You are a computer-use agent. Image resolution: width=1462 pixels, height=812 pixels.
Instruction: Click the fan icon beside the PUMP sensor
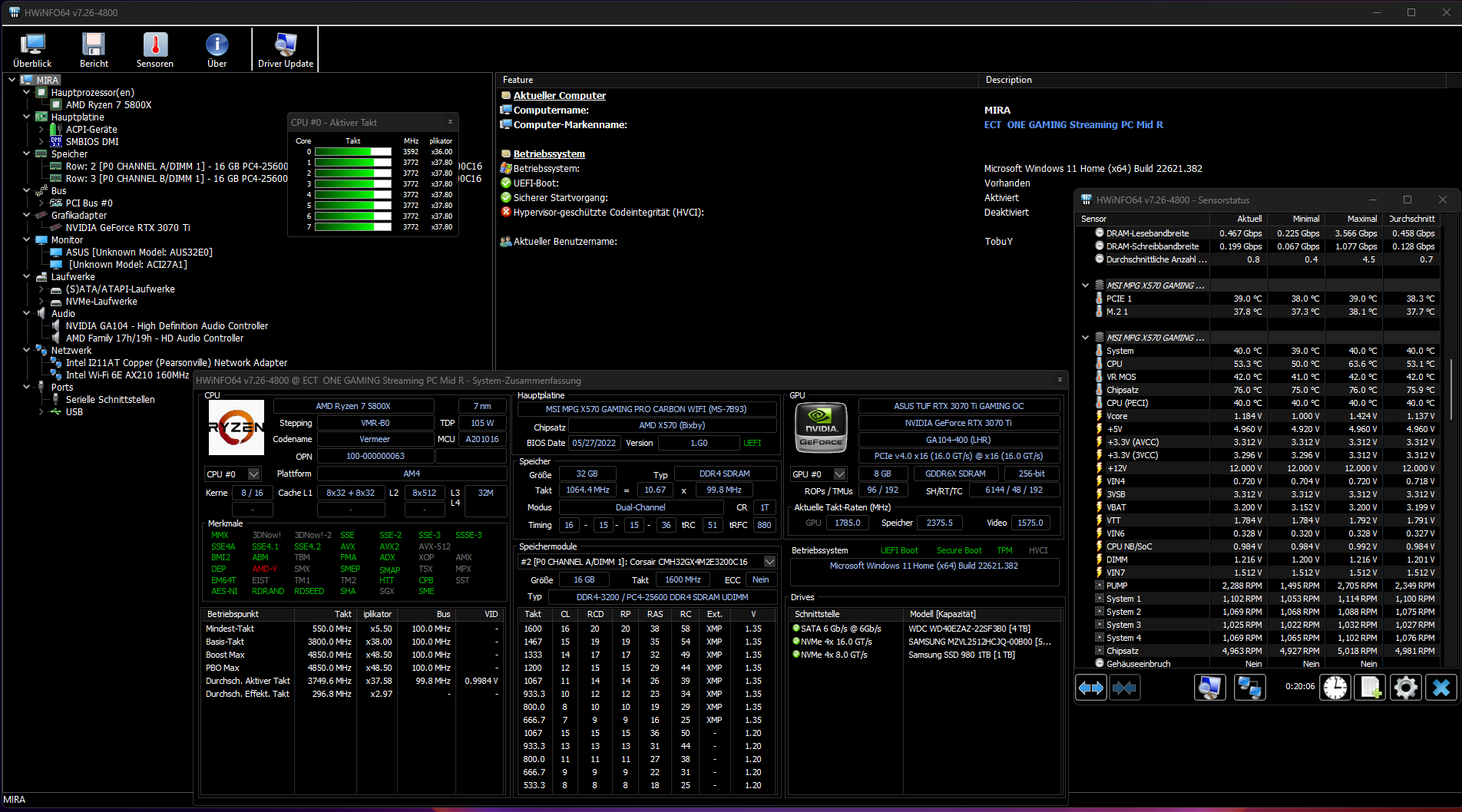[1100, 586]
